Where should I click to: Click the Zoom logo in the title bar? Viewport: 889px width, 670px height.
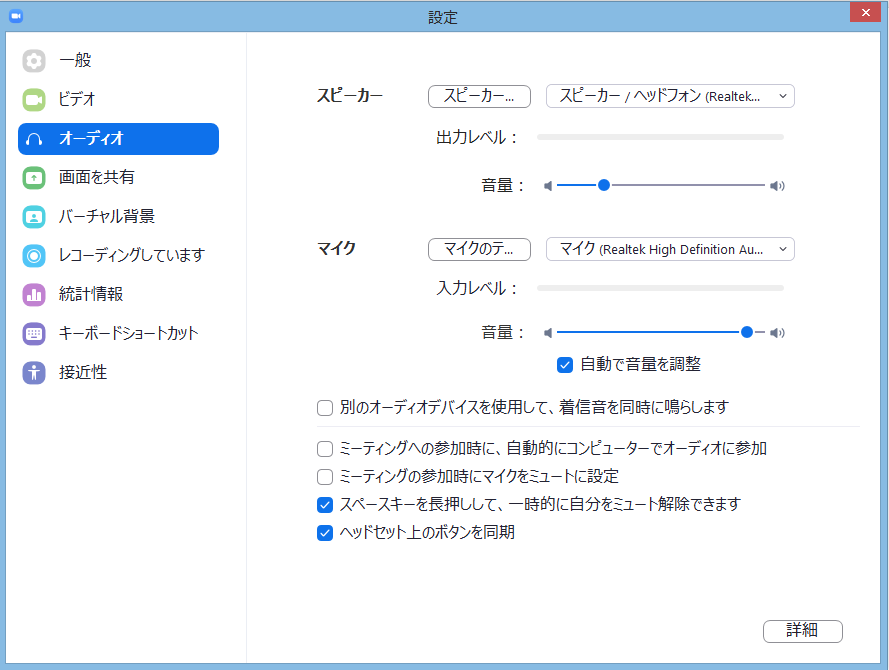coord(16,16)
